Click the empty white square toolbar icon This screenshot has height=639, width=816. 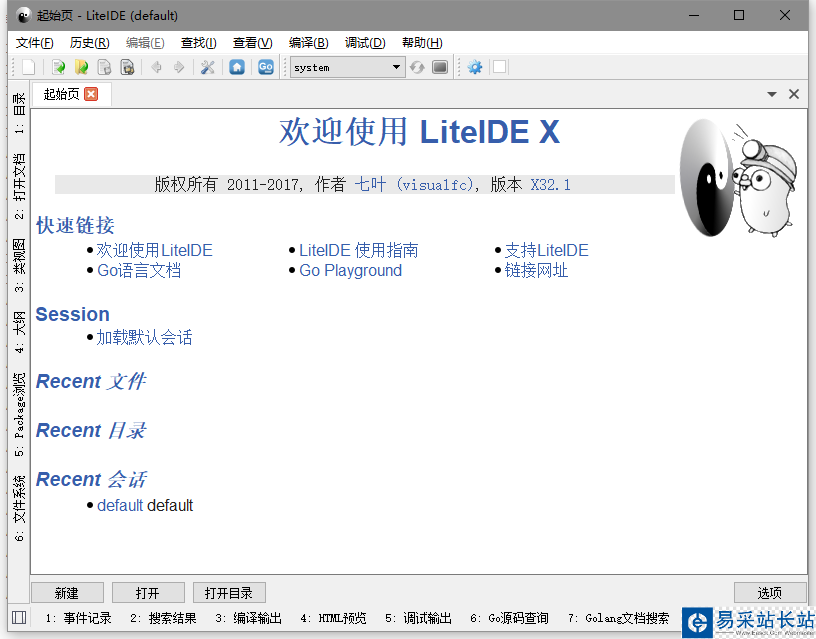500,67
